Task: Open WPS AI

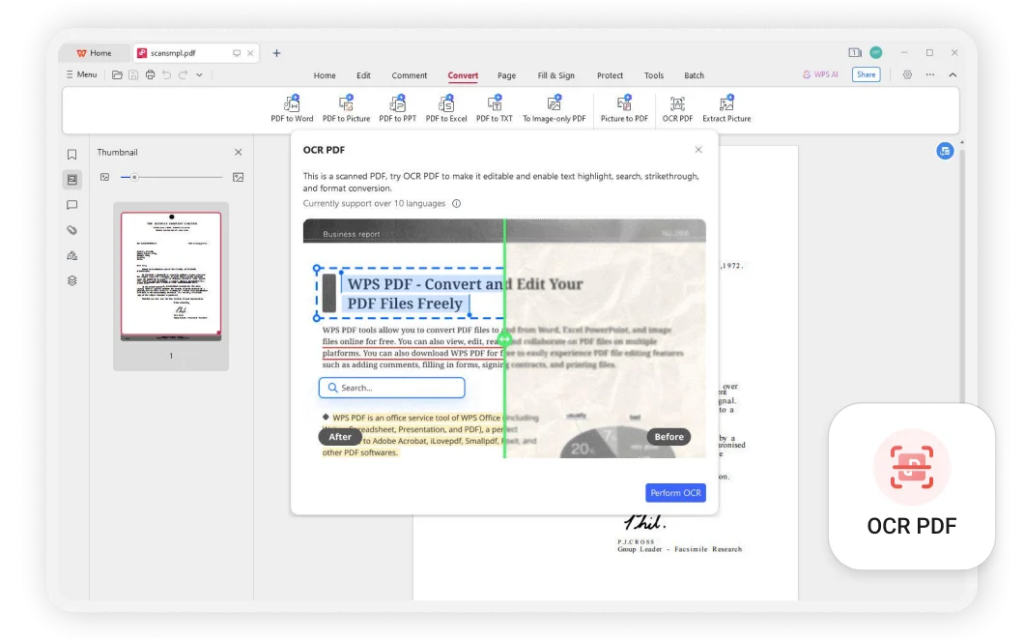Action: [820, 74]
